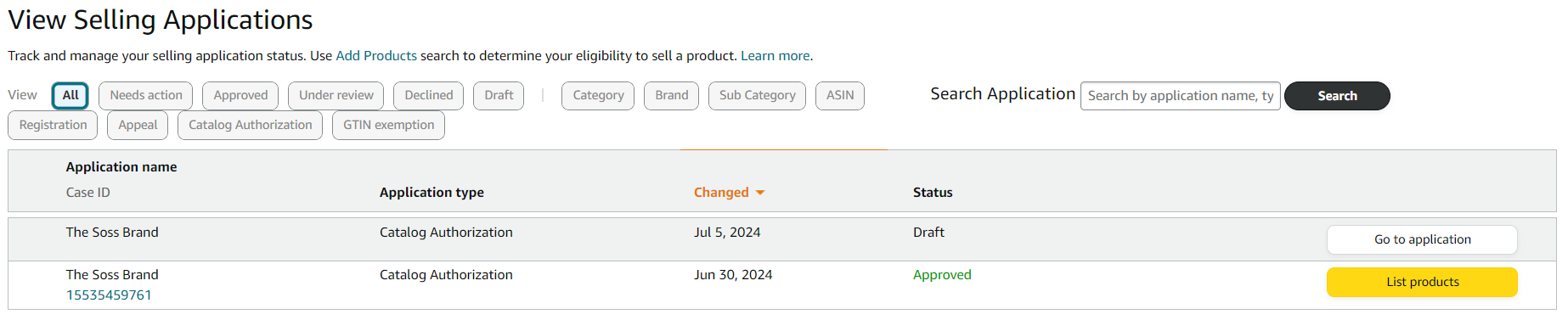This screenshot has width=1568, height=320.
Task: Show Under review applications
Action: (336, 96)
